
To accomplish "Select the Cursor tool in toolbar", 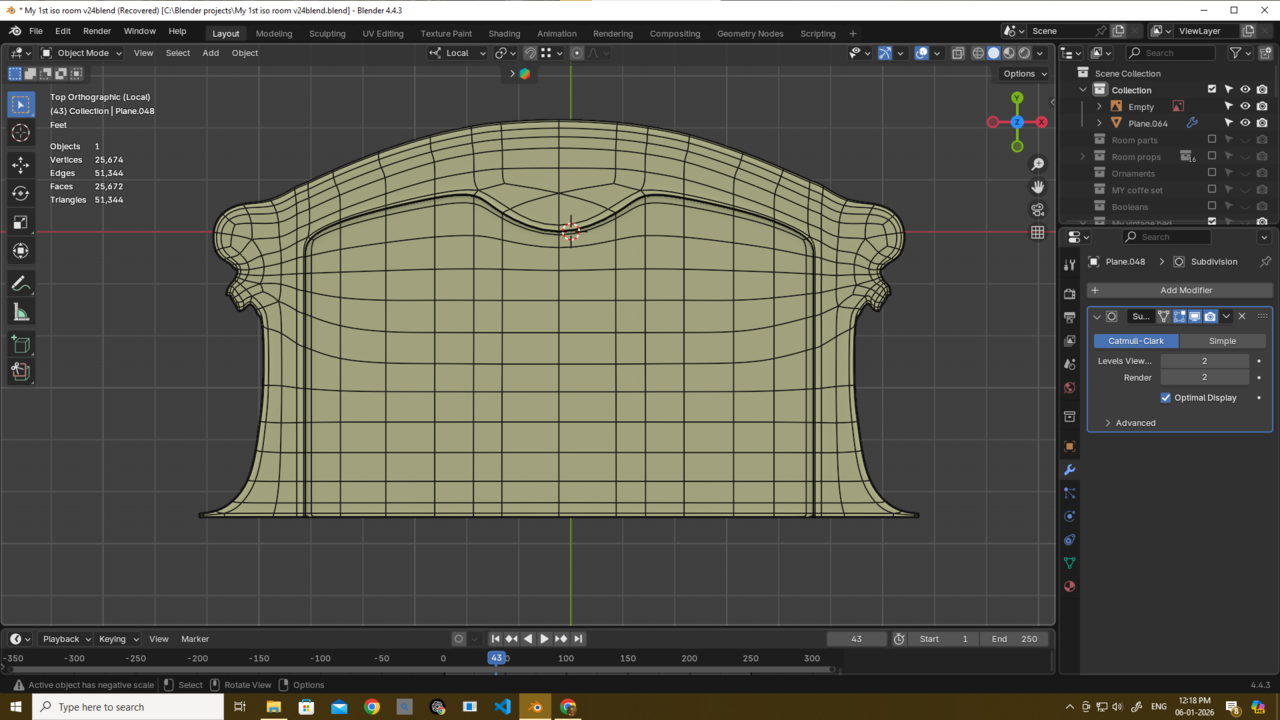I will [x=20, y=133].
